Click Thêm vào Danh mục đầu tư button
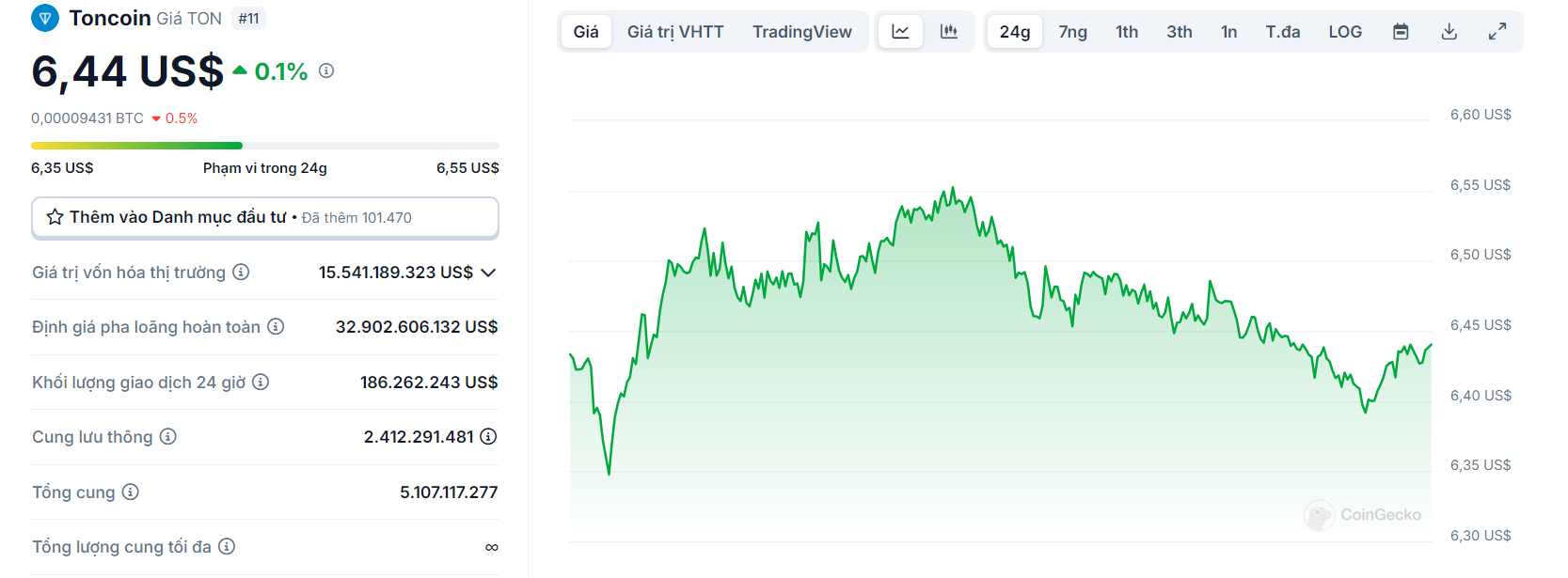This screenshot has width=1568, height=578. click(265, 217)
